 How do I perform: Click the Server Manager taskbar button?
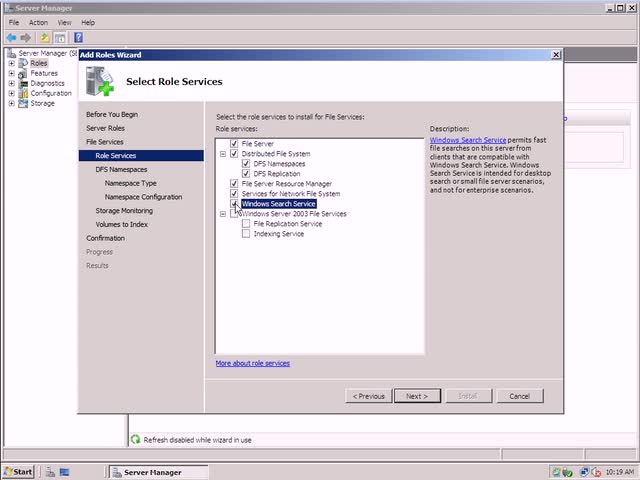click(x=159, y=472)
